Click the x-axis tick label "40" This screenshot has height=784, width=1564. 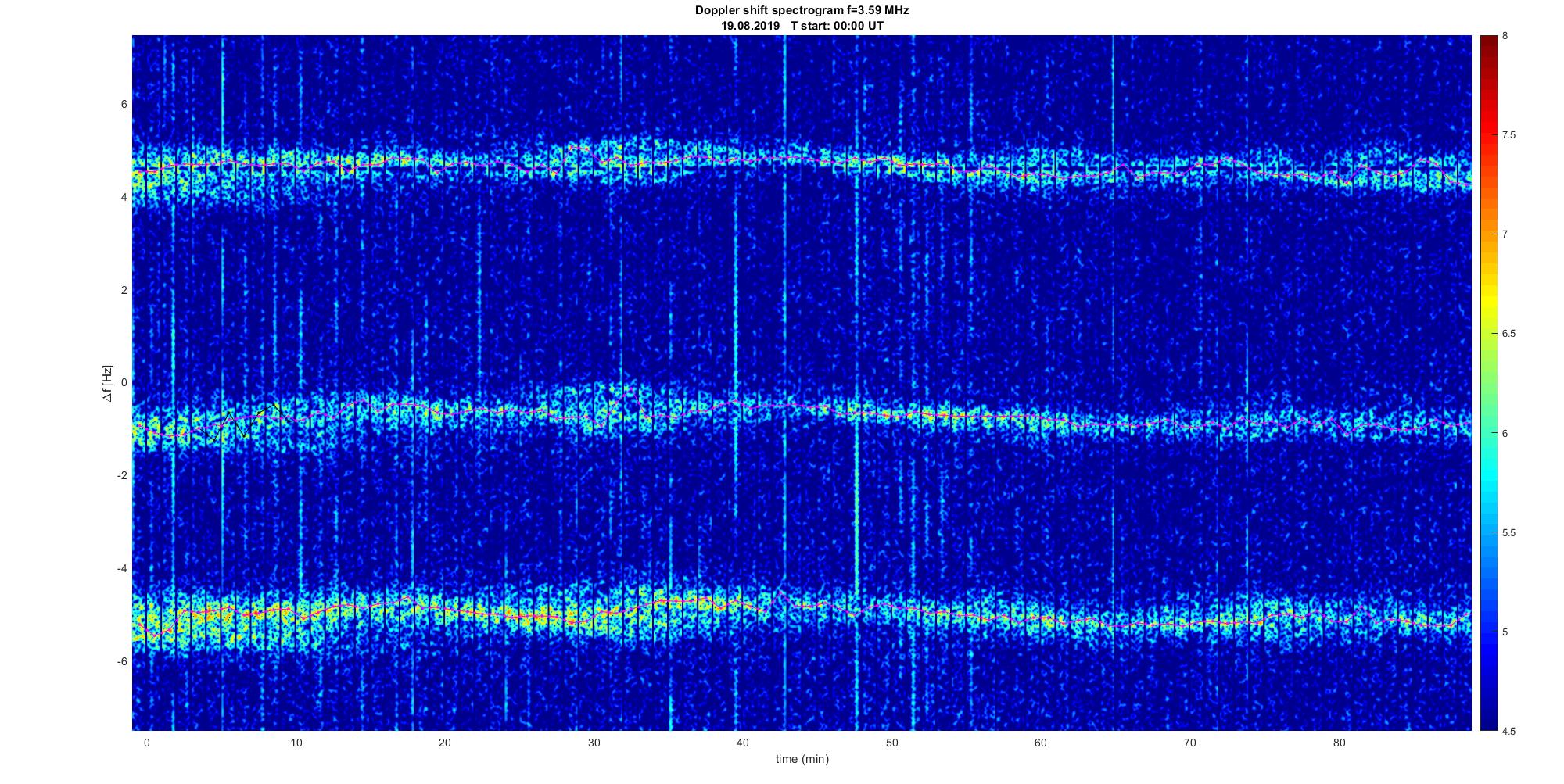743,743
